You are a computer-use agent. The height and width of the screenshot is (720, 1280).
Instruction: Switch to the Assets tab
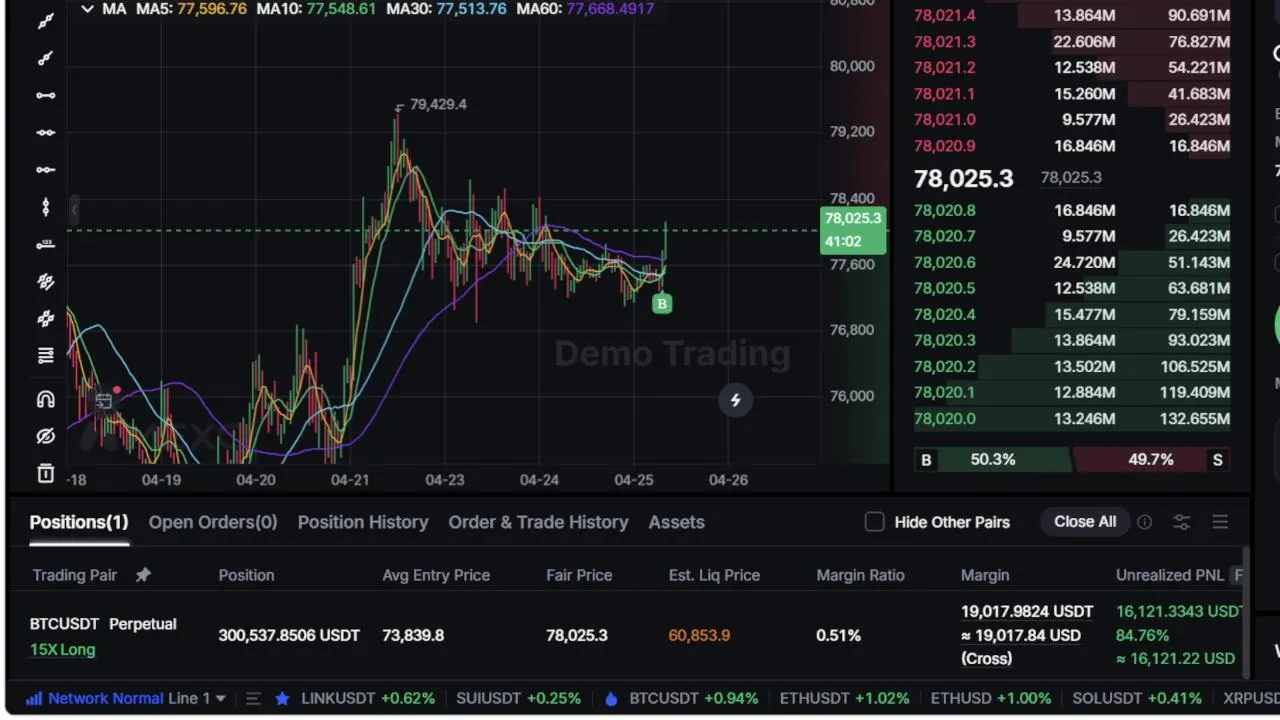pos(676,522)
